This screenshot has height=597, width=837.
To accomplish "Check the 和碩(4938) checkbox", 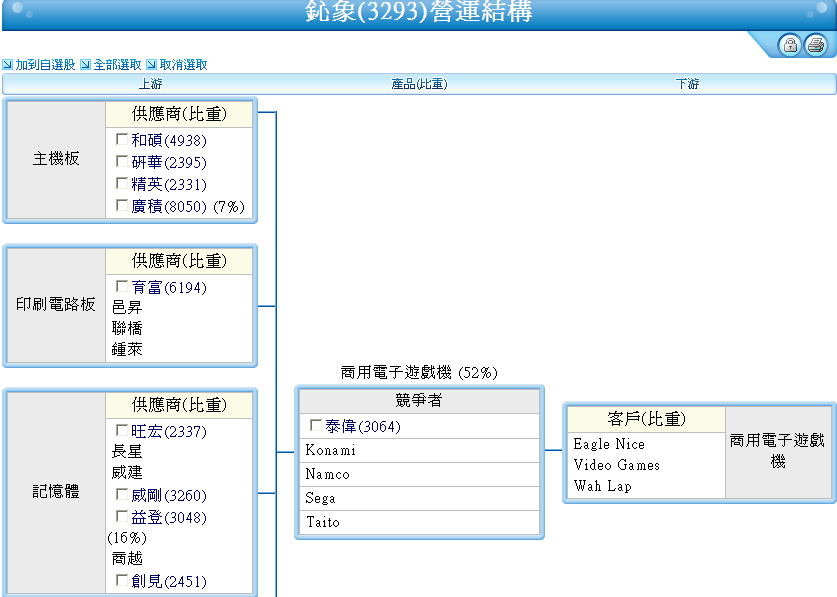I will [x=122, y=139].
